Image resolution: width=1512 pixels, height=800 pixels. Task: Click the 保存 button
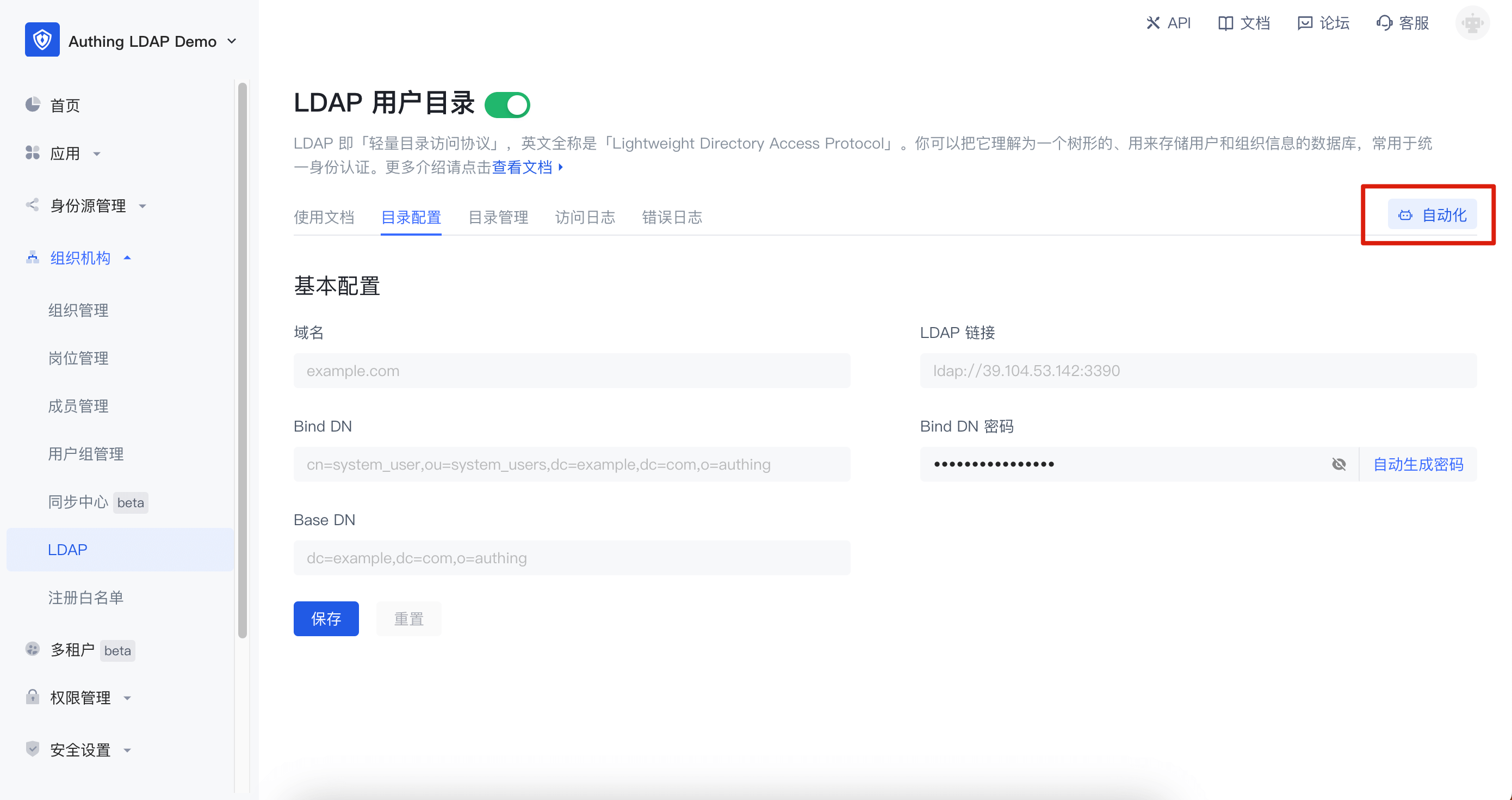326,618
